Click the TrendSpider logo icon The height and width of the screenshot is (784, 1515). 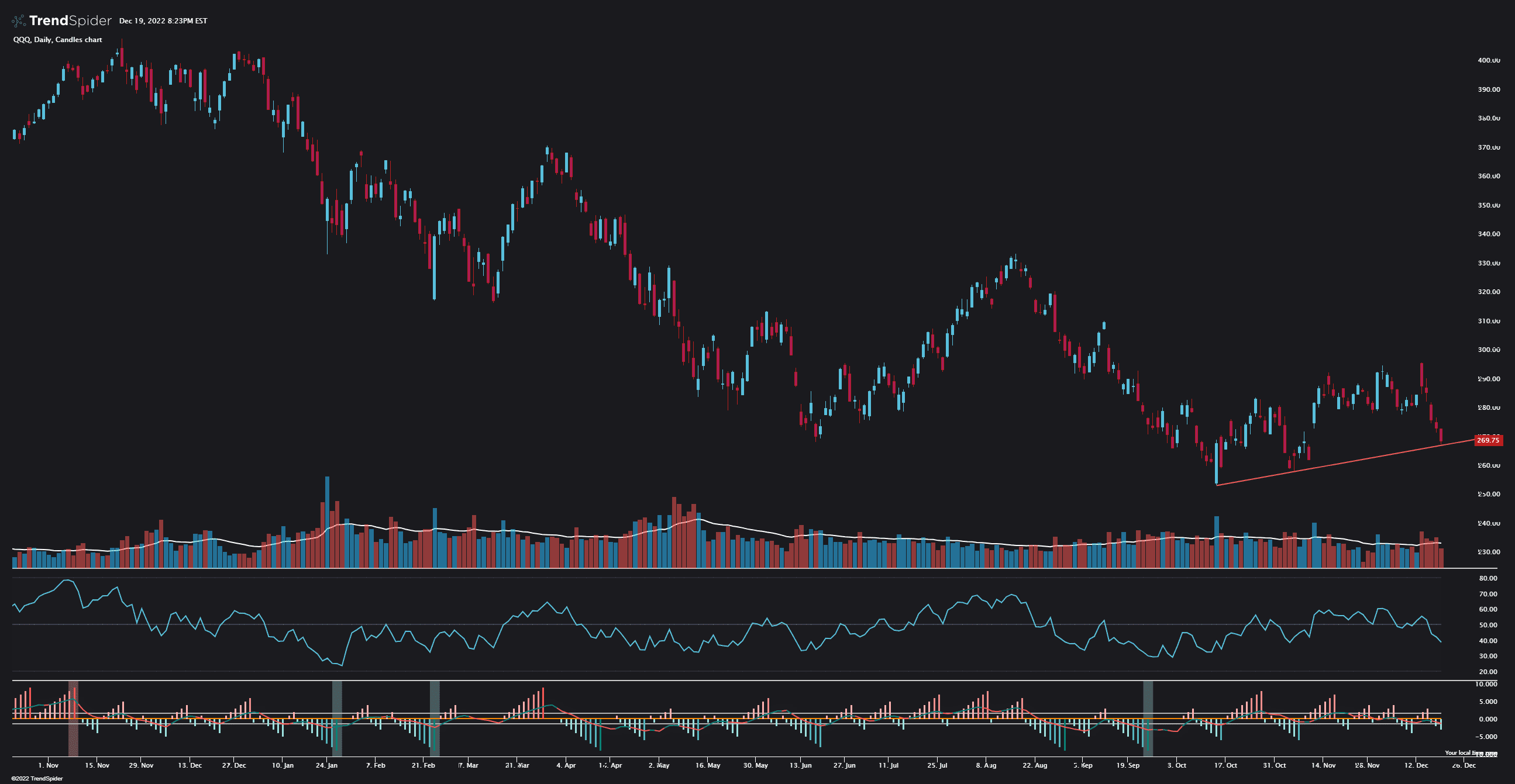(x=18, y=21)
